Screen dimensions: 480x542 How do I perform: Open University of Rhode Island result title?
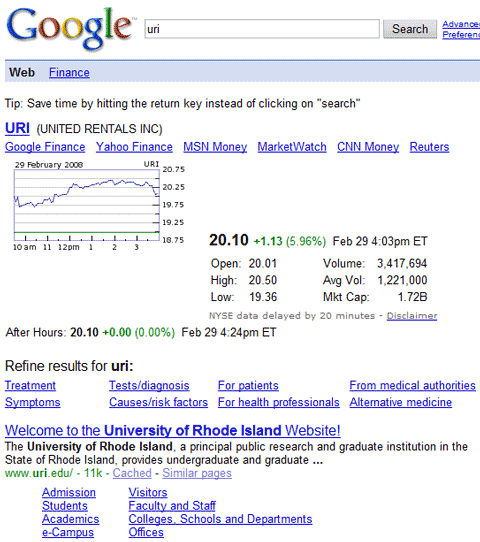click(x=172, y=431)
